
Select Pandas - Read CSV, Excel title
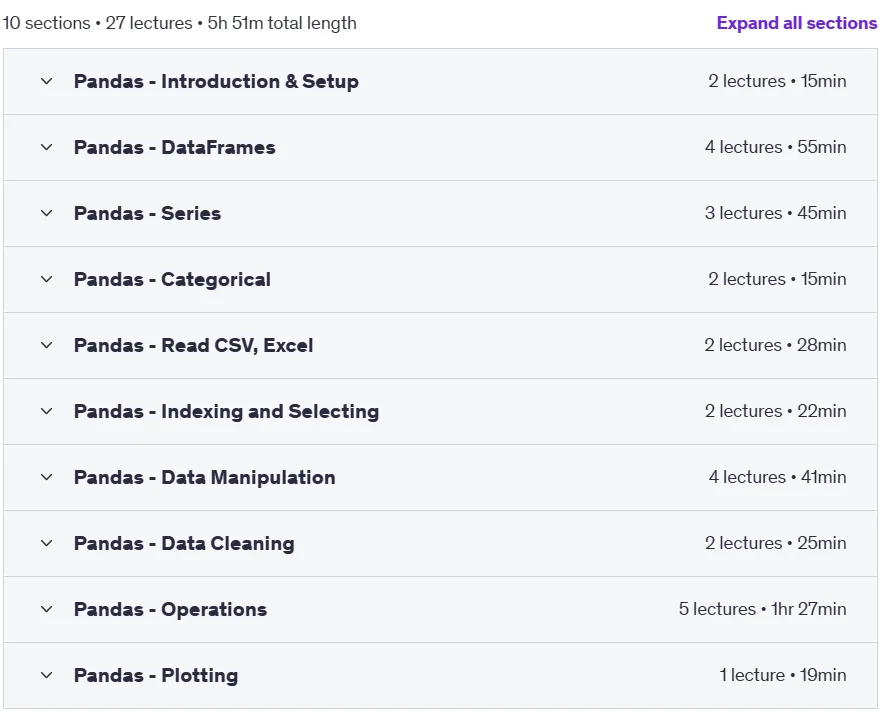193,345
